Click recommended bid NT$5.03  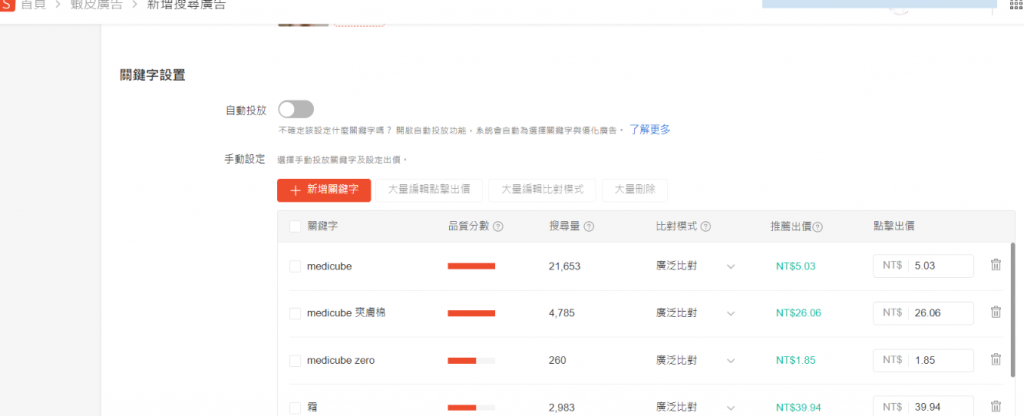795,266
